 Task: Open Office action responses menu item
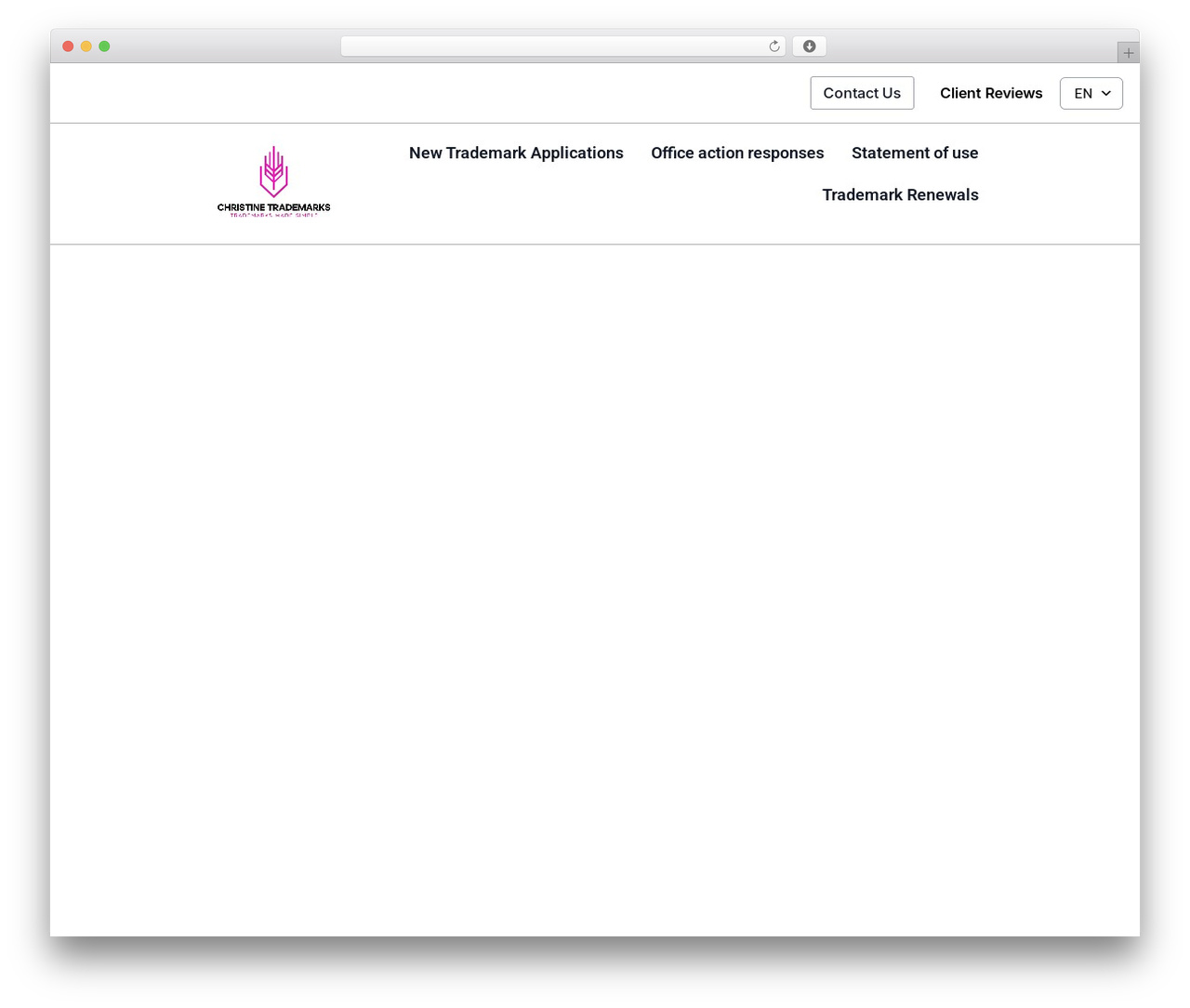pos(737,153)
